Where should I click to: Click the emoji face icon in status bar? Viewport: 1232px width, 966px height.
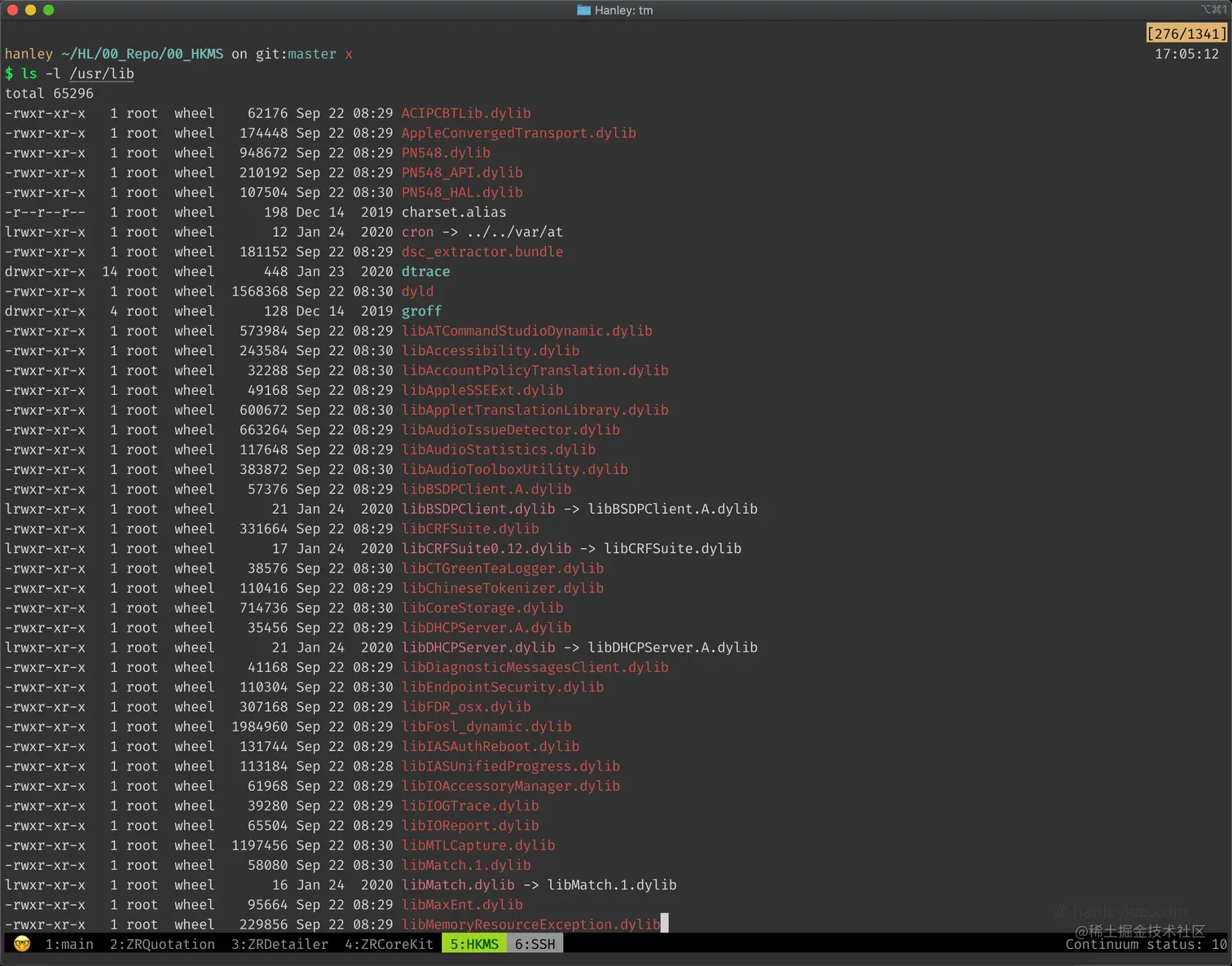click(22, 944)
